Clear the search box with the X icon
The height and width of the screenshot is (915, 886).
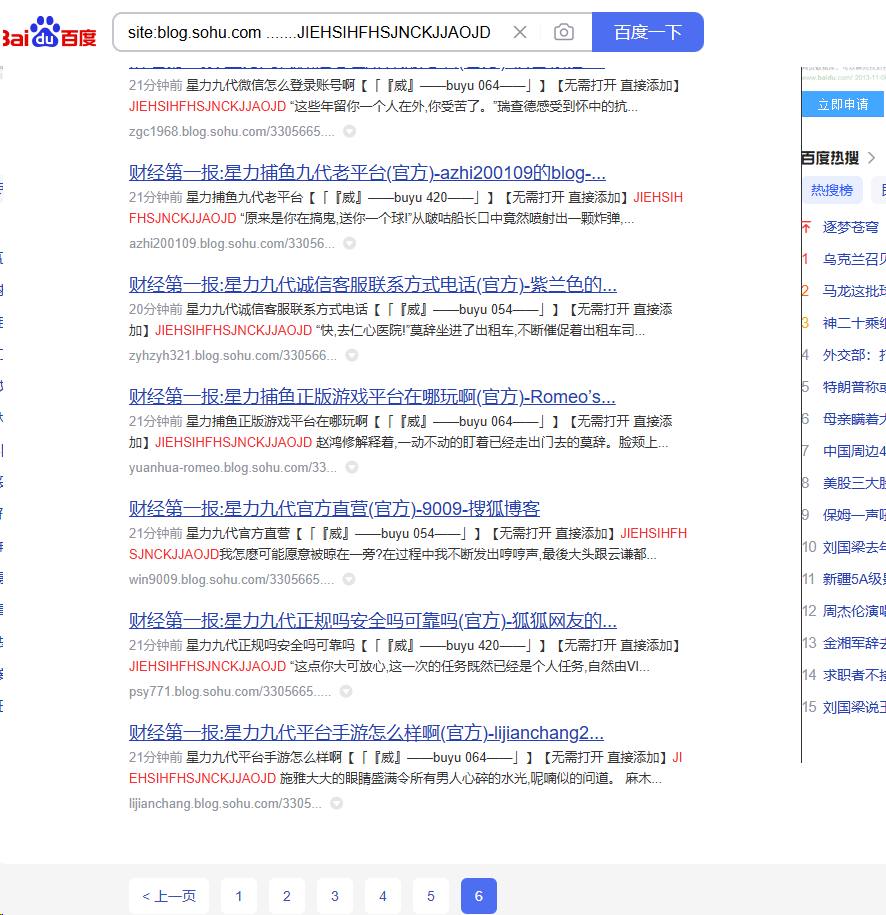pos(519,32)
